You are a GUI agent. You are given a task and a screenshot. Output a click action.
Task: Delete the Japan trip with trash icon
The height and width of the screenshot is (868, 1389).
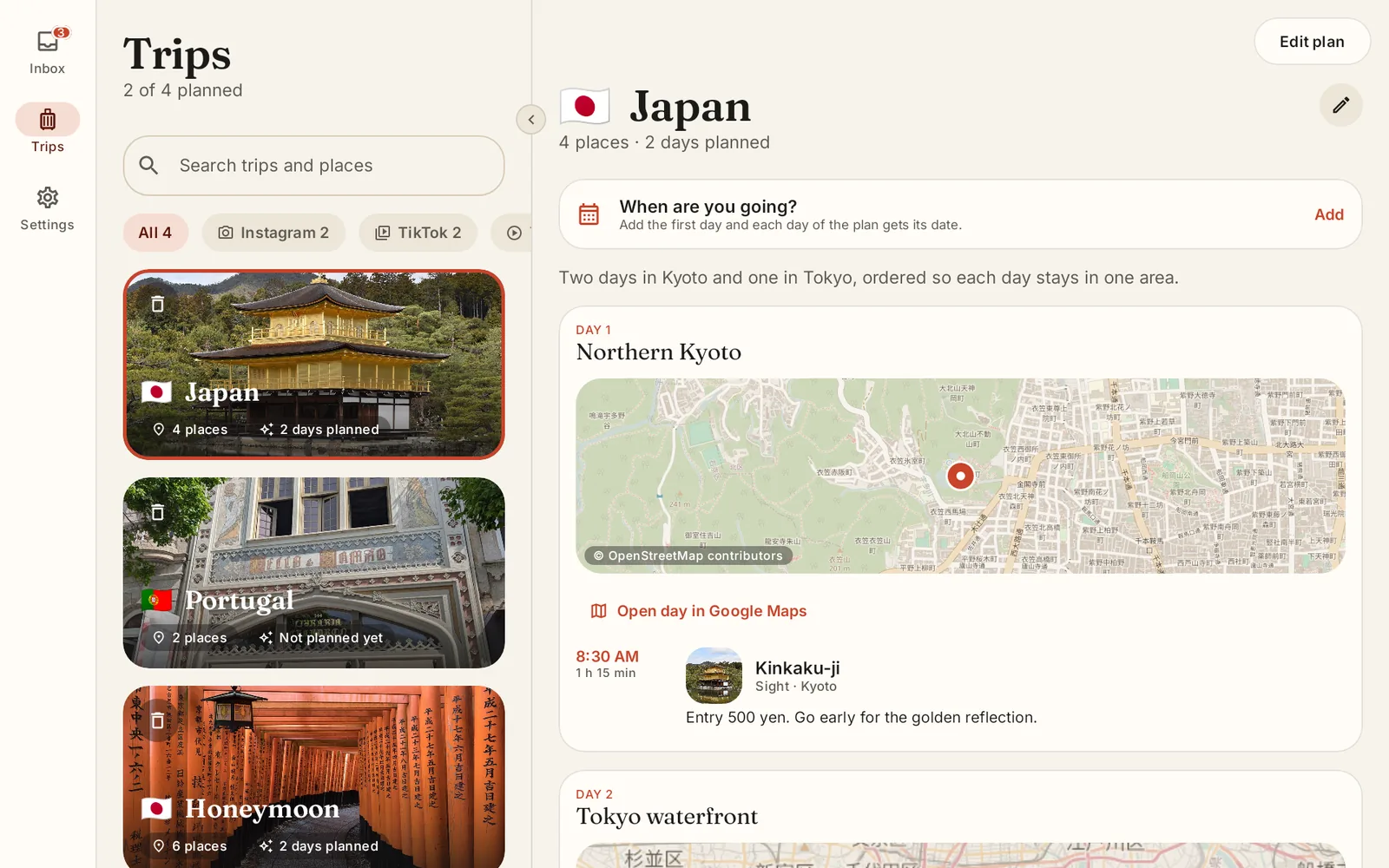157,304
